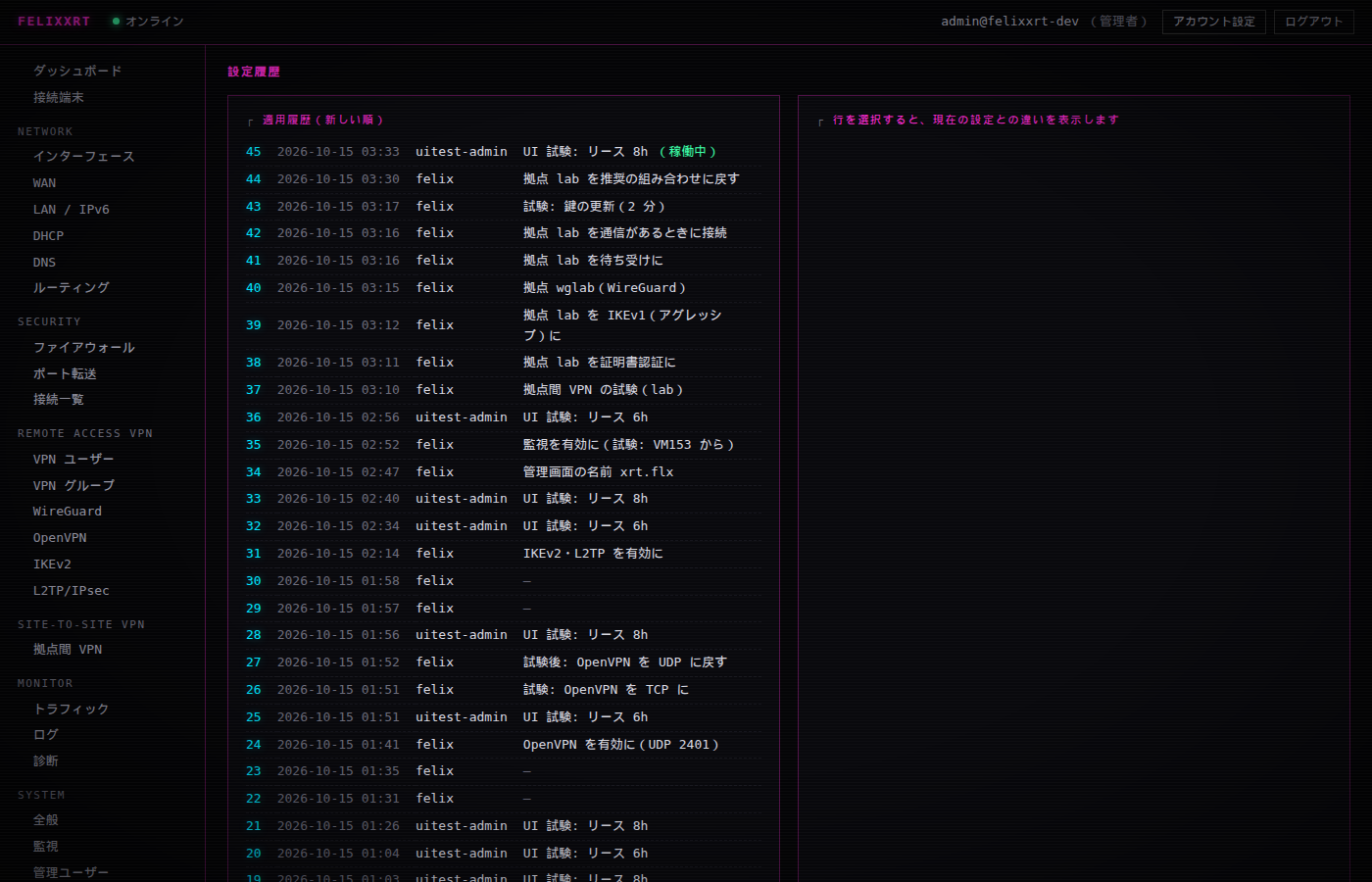
Task: Select row 40 拠点 wglab(WireGuard)
Action: 503,288
